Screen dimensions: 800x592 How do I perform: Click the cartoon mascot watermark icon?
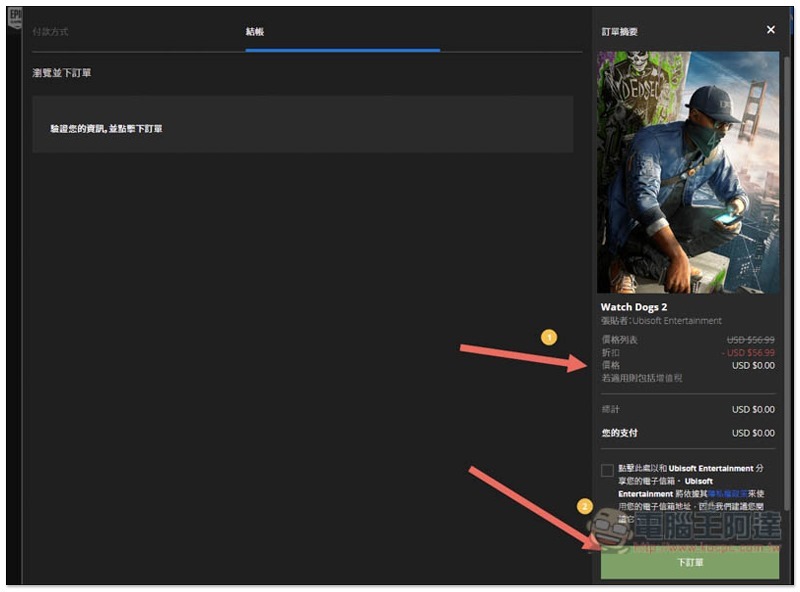pos(611,527)
